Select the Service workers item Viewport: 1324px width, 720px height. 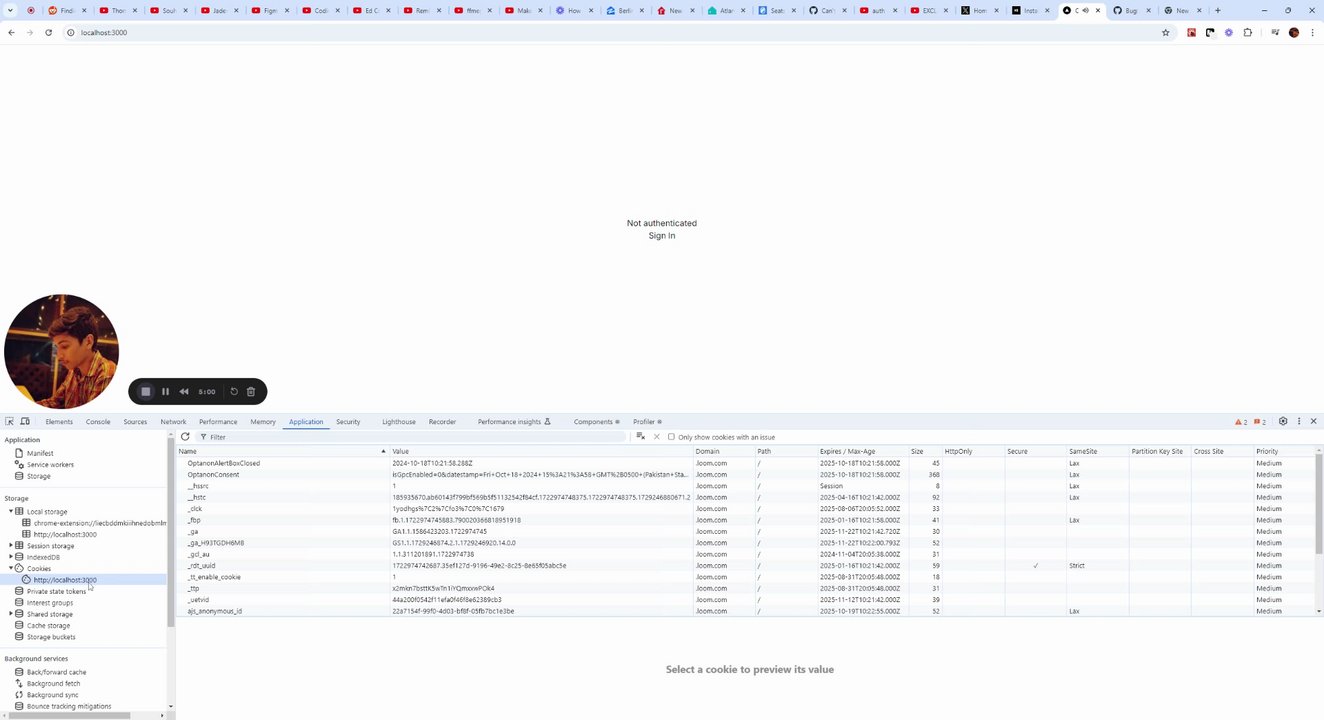point(50,465)
